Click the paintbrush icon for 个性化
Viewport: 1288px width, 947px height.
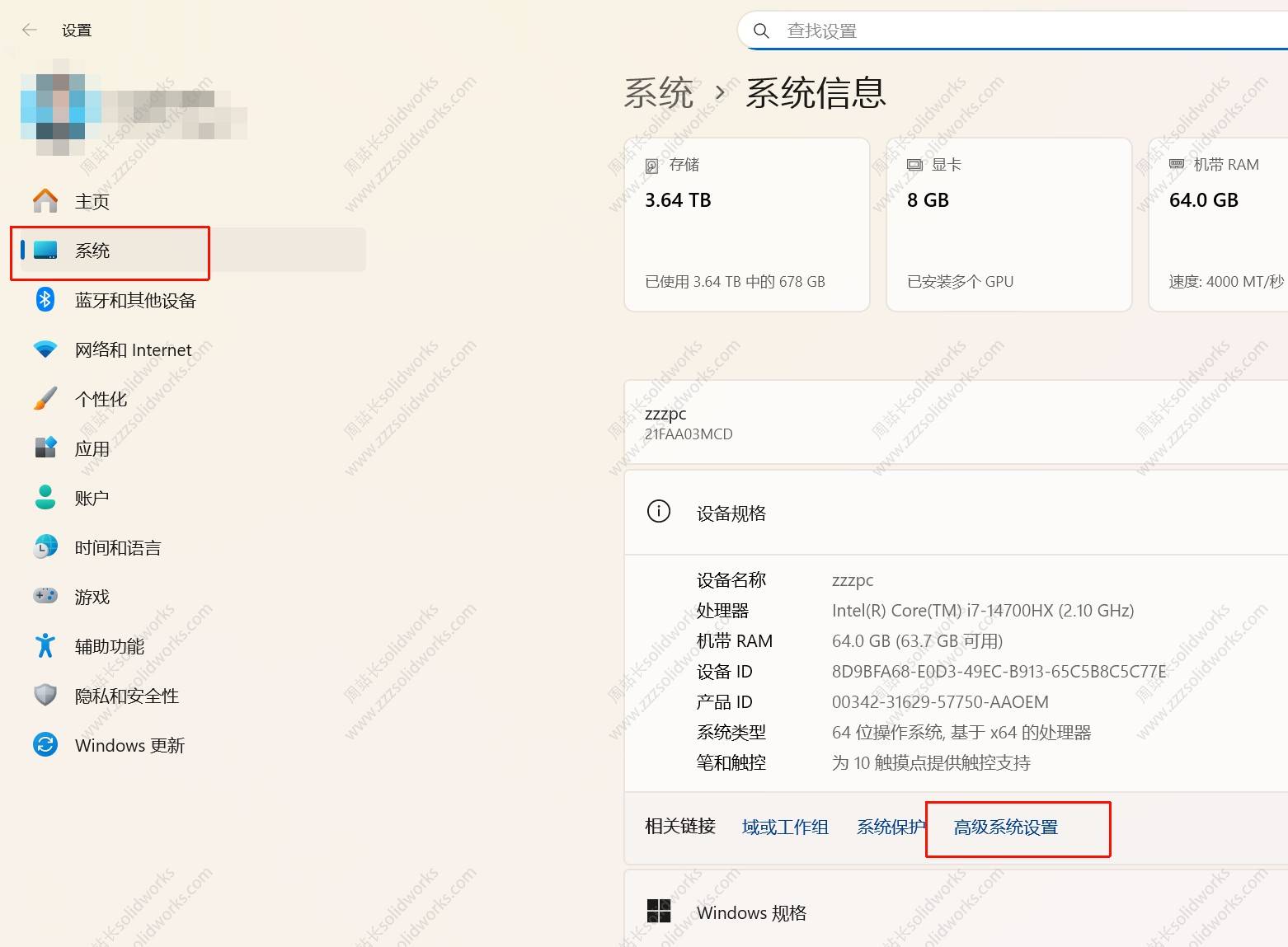point(45,399)
